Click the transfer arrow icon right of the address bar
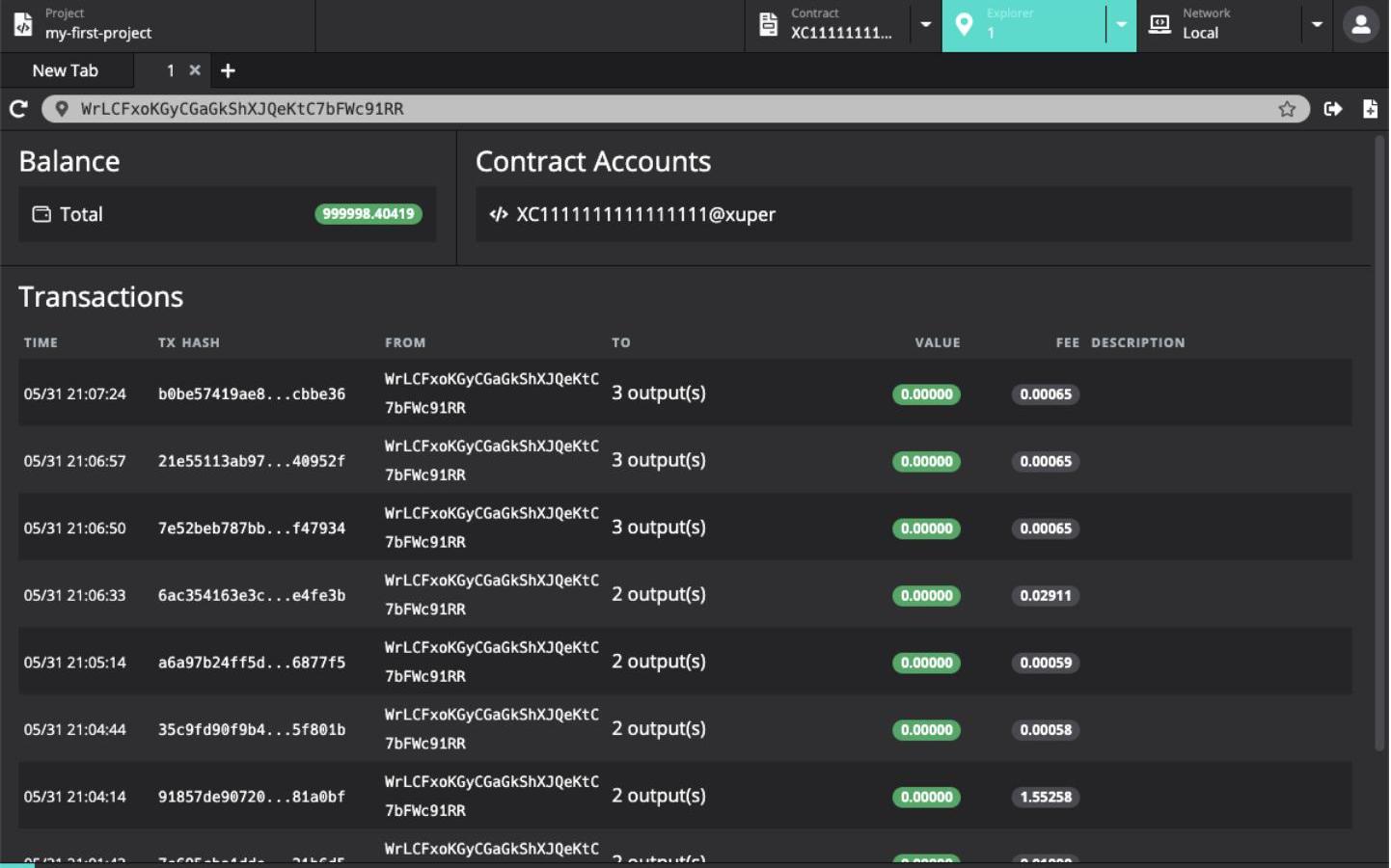The width and height of the screenshot is (1391, 868). click(1334, 109)
